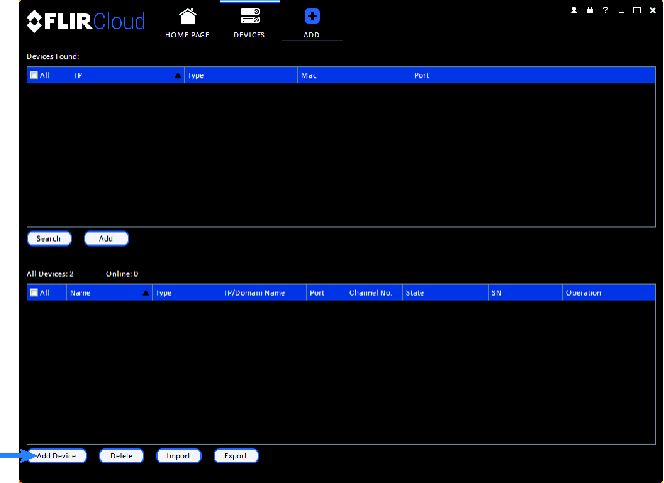664x483 pixels.
Task: Click the Add Device button
Action: click(57, 456)
